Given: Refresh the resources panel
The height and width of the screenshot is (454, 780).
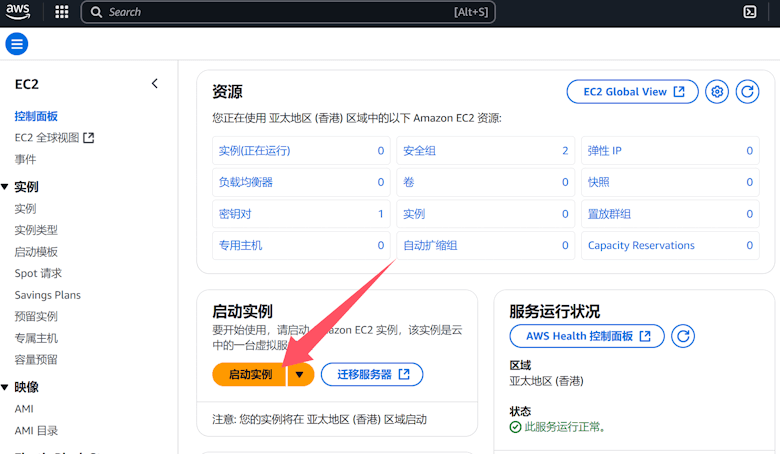Looking at the screenshot, I should (x=747, y=91).
